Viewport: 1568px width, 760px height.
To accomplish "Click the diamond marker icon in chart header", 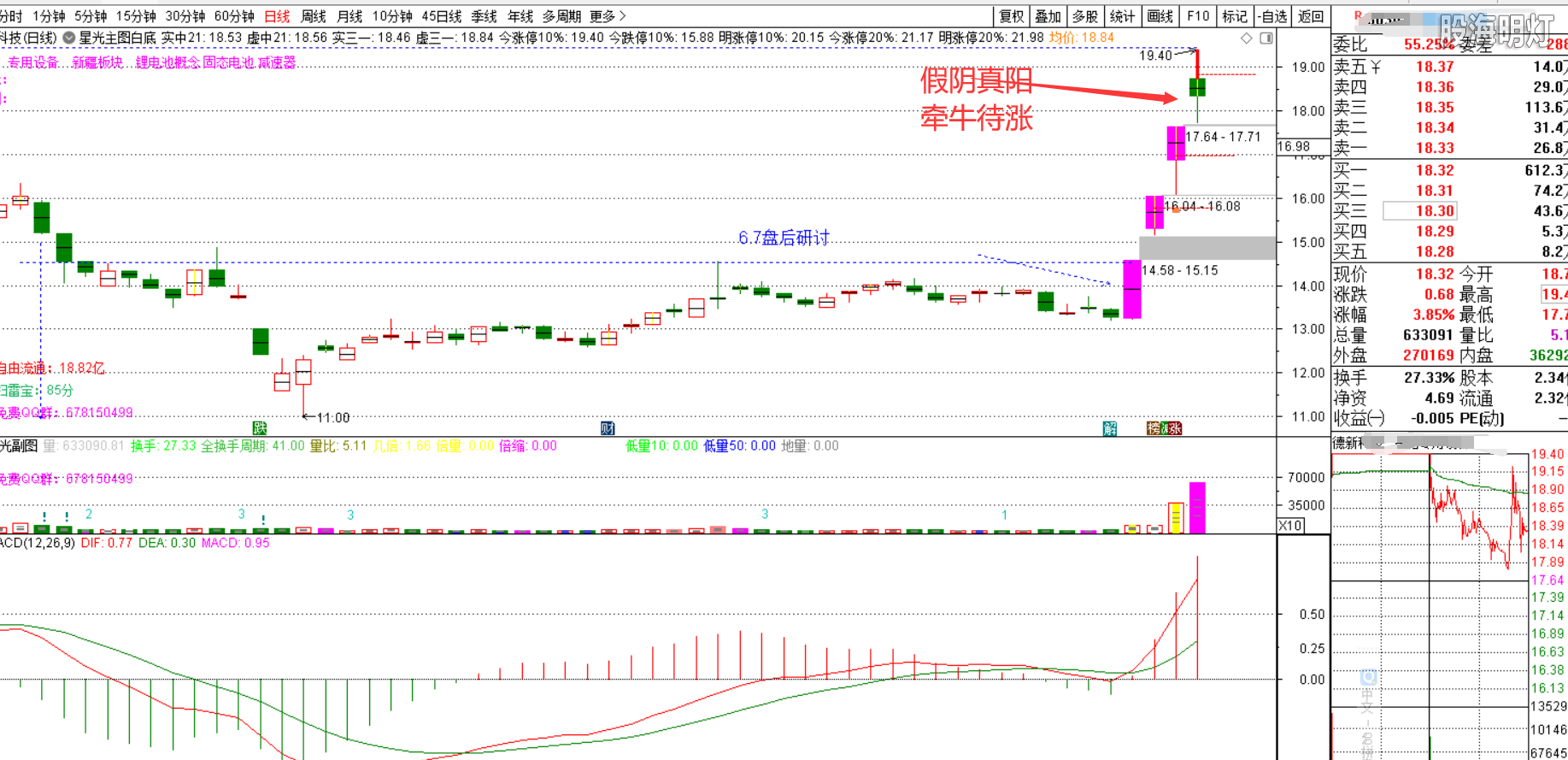I will pos(1247,38).
